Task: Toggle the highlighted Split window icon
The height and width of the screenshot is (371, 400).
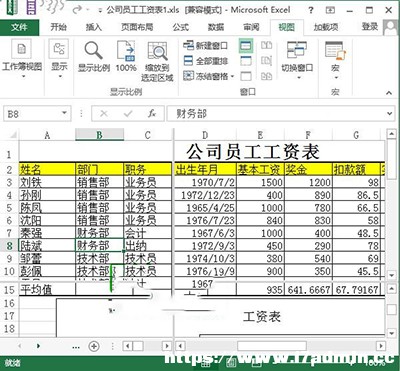Action: (x=246, y=46)
